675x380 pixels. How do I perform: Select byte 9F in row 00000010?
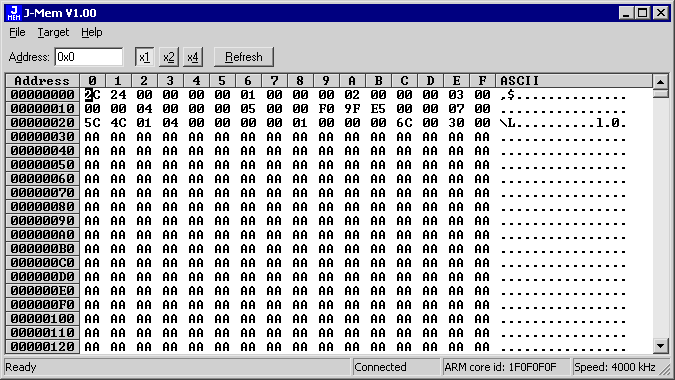352,108
